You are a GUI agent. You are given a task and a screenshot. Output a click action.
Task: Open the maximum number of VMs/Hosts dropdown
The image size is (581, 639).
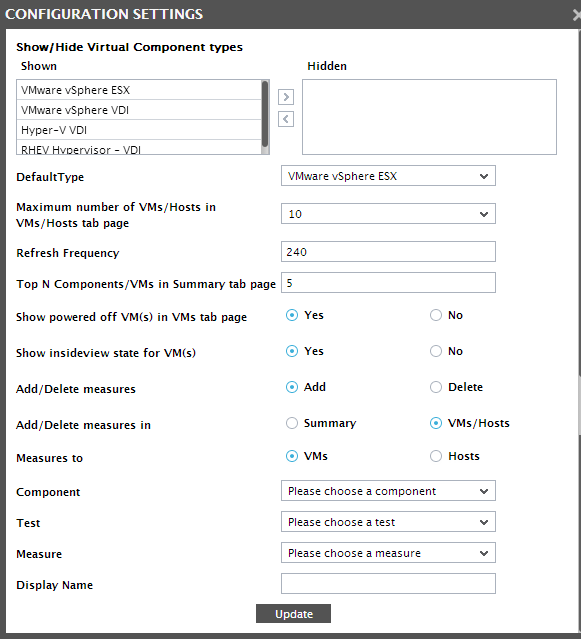[388, 214]
